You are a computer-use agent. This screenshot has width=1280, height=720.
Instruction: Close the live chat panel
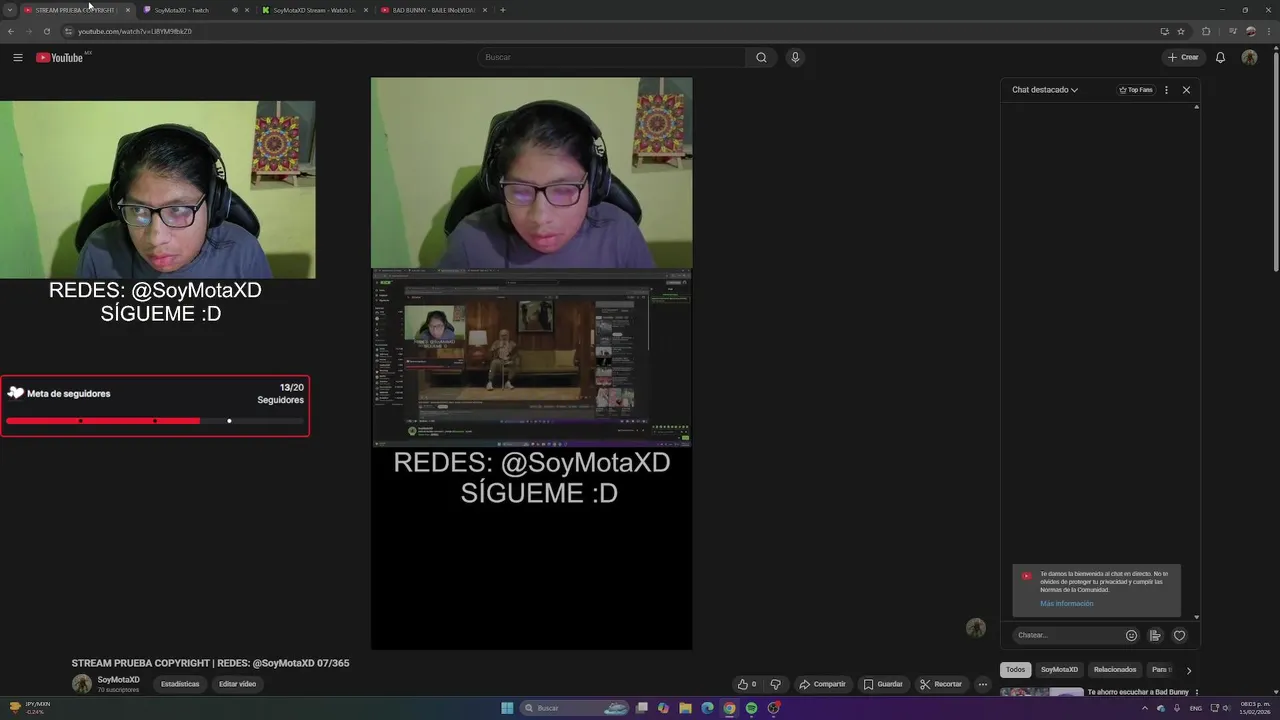pyautogui.click(x=1186, y=90)
